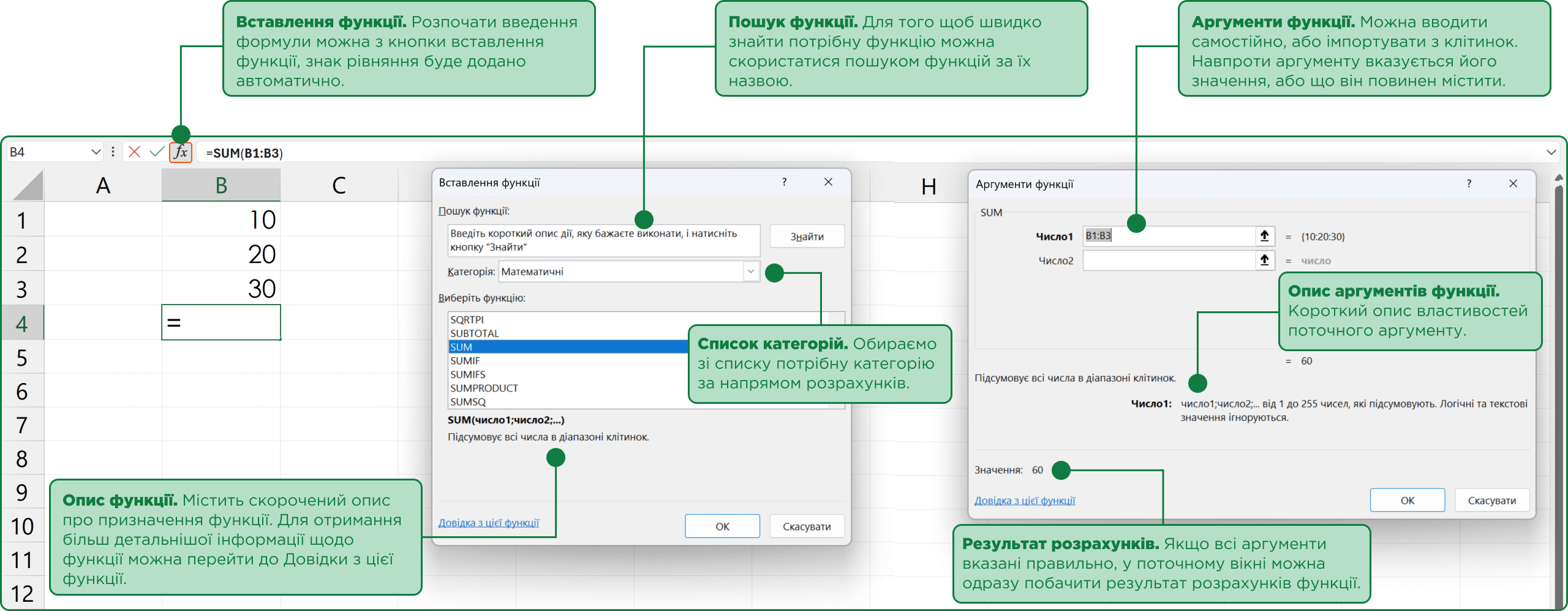1568x611 pixels.
Task: Collapse dialog via Число1 range selector arrow
Action: tap(1264, 236)
